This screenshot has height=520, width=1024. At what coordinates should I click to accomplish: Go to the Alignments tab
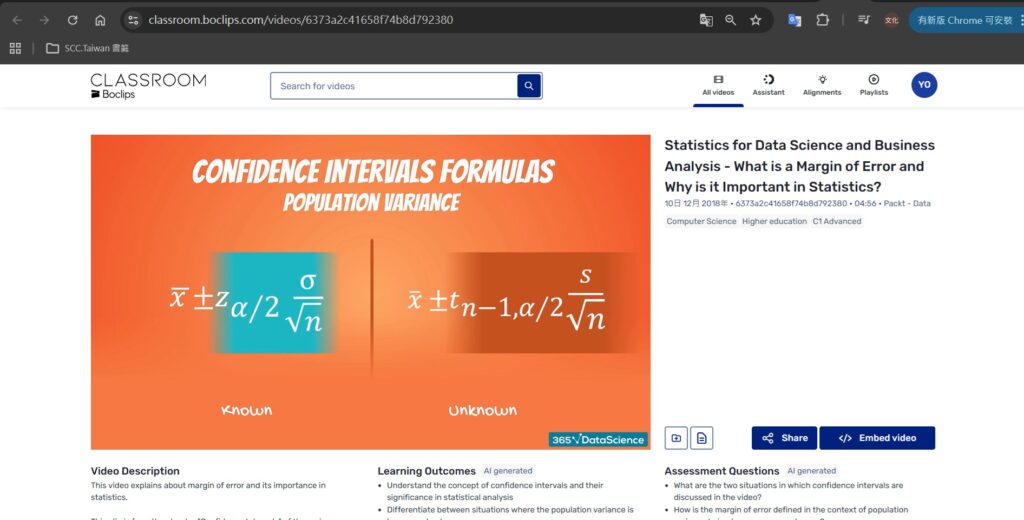pyautogui.click(x=822, y=86)
